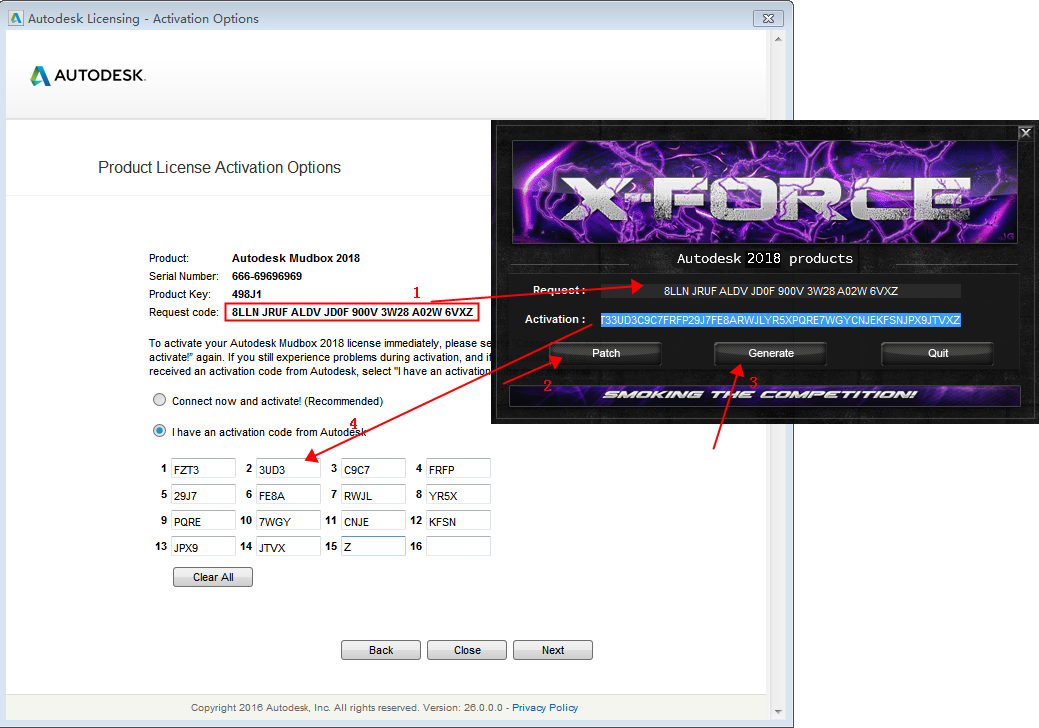Click activation code field 1 containing FZT3
Screen dimensions: 1039x728
(203, 469)
